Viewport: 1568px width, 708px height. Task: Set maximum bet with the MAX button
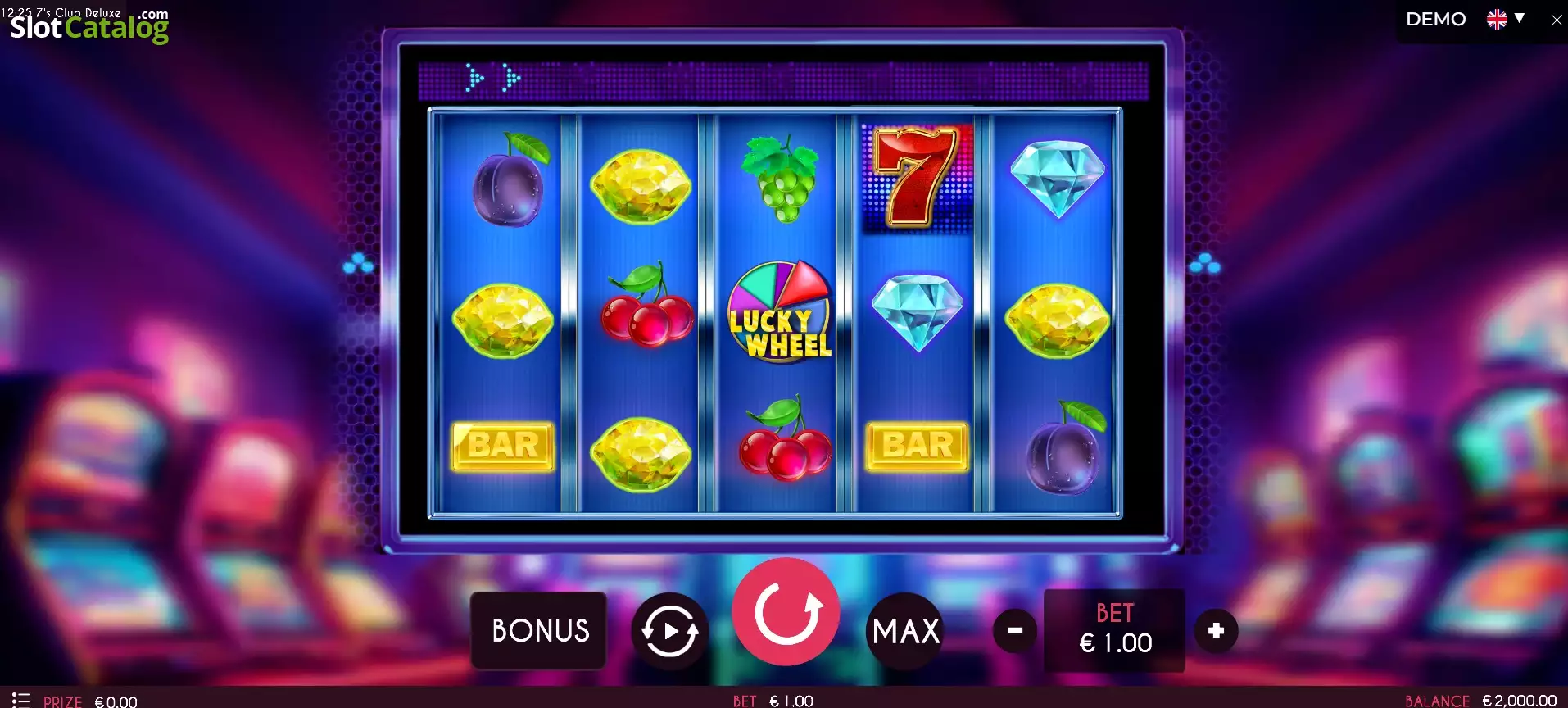(x=905, y=631)
